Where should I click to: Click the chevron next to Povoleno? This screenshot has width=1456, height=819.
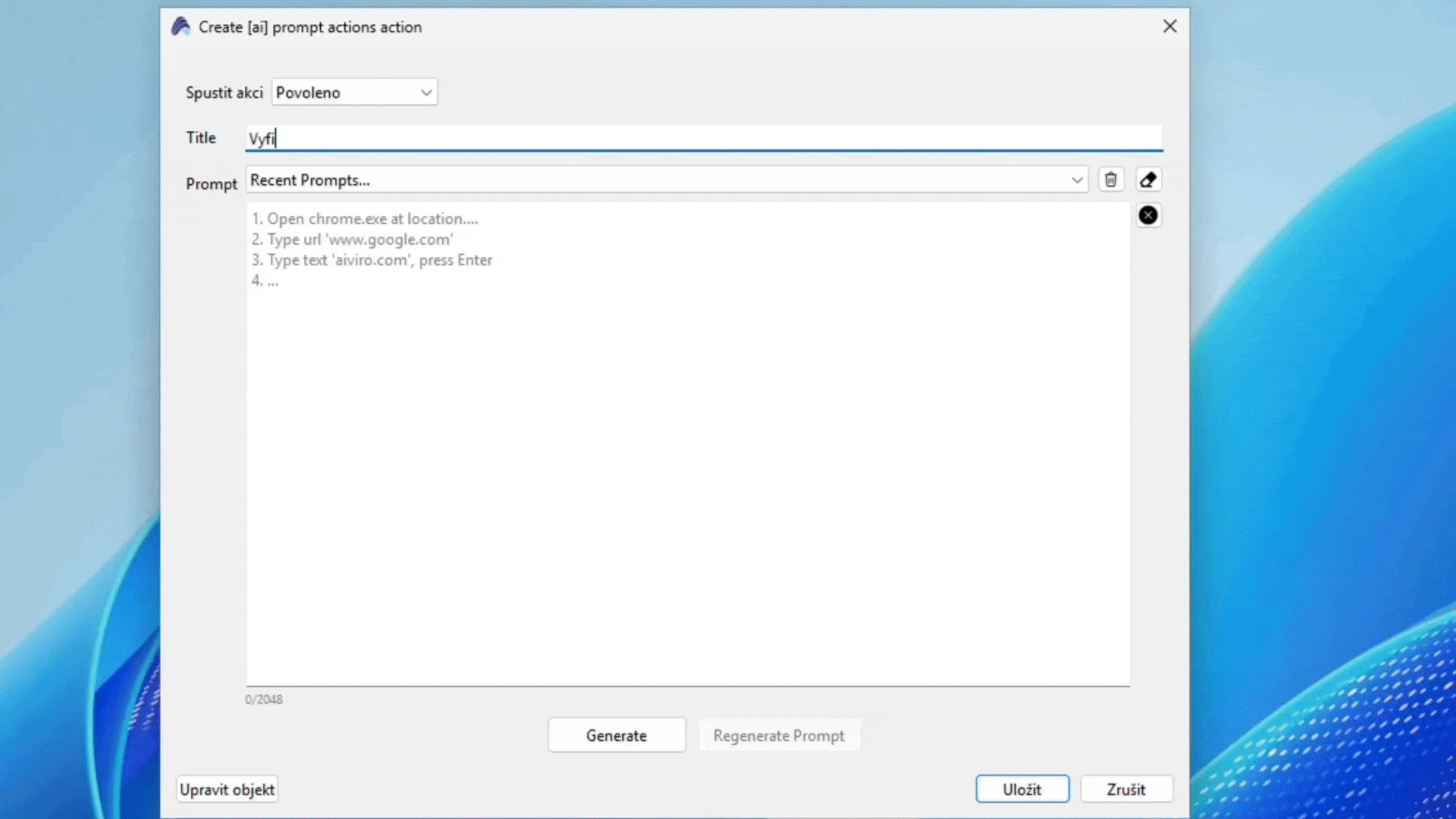426,93
